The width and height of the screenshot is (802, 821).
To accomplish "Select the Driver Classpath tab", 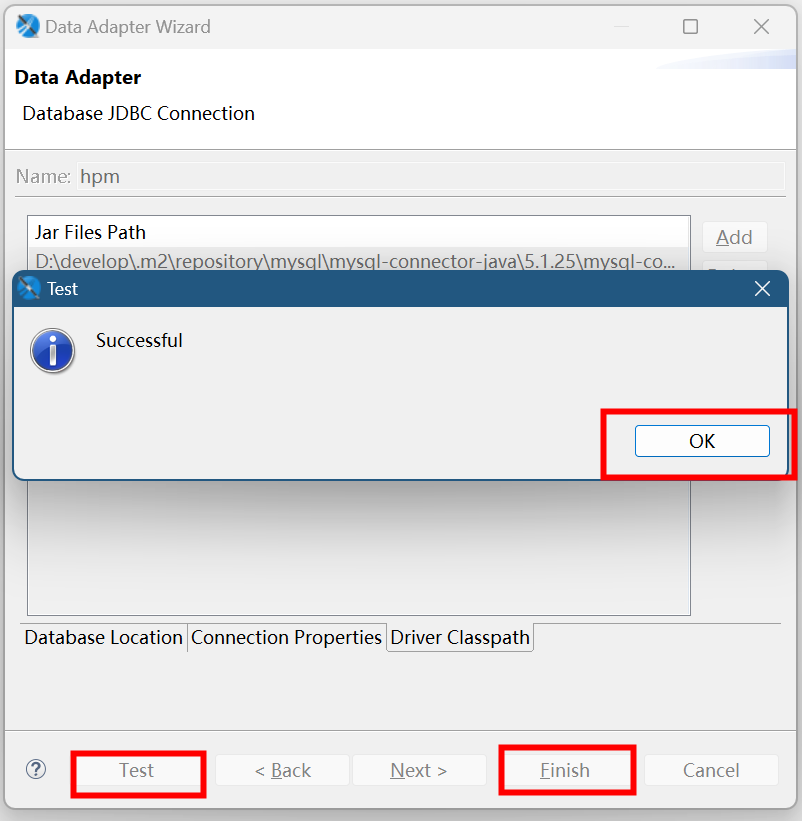I will click(460, 637).
